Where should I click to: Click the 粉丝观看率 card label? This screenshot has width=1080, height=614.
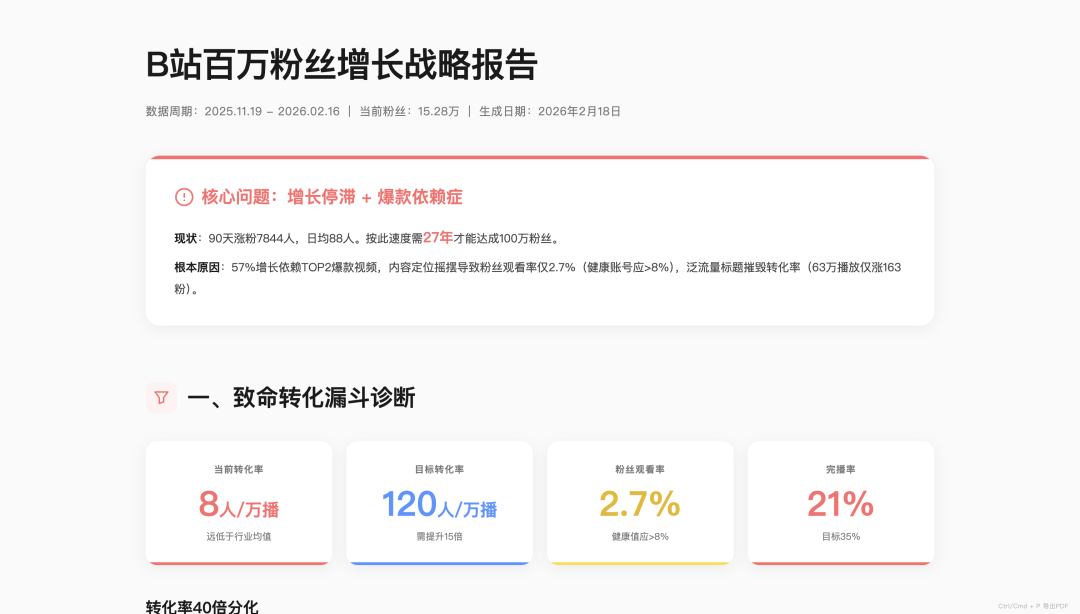point(640,469)
